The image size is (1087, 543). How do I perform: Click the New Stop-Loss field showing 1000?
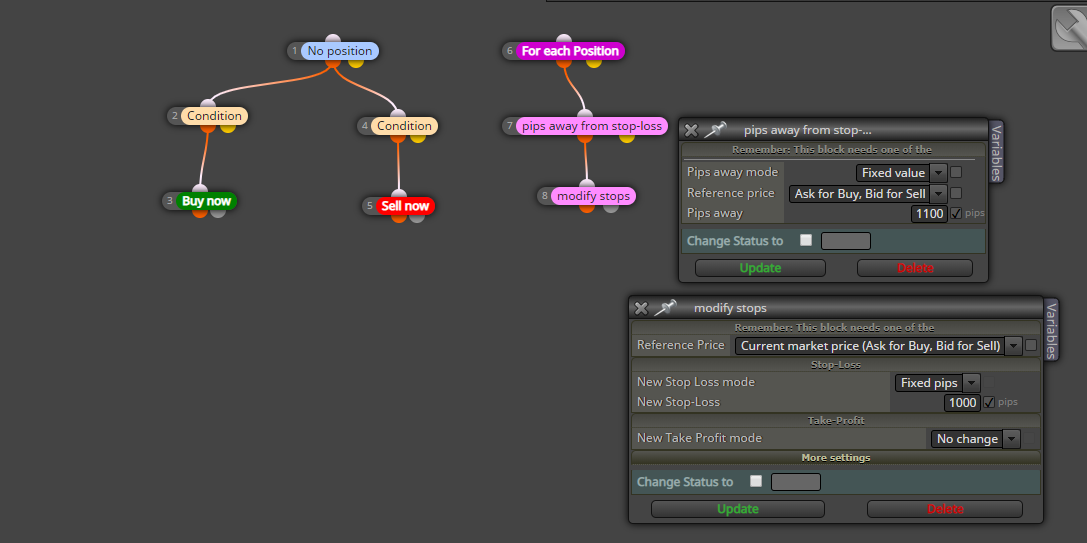tap(962, 403)
